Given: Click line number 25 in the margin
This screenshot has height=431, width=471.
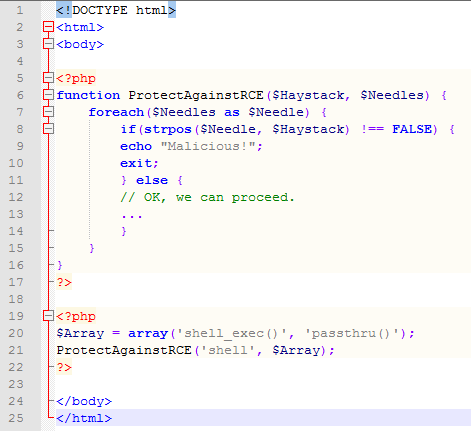Looking at the screenshot, I should 16,418.
